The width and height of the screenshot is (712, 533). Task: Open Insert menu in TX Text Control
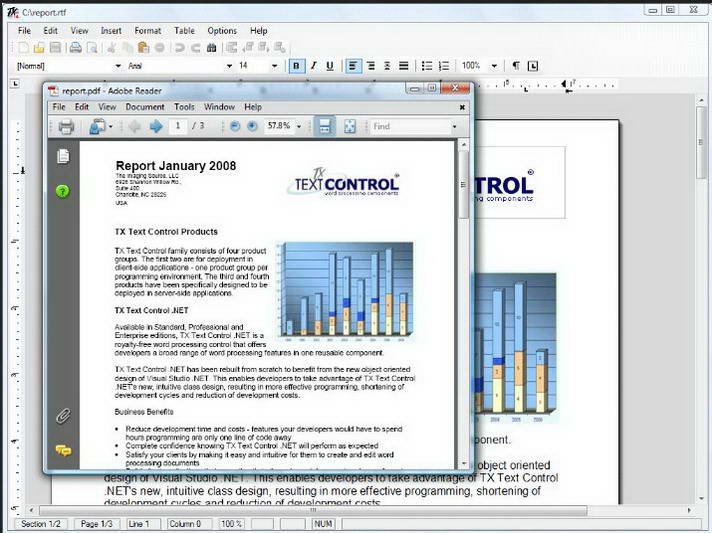tap(111, 31)
